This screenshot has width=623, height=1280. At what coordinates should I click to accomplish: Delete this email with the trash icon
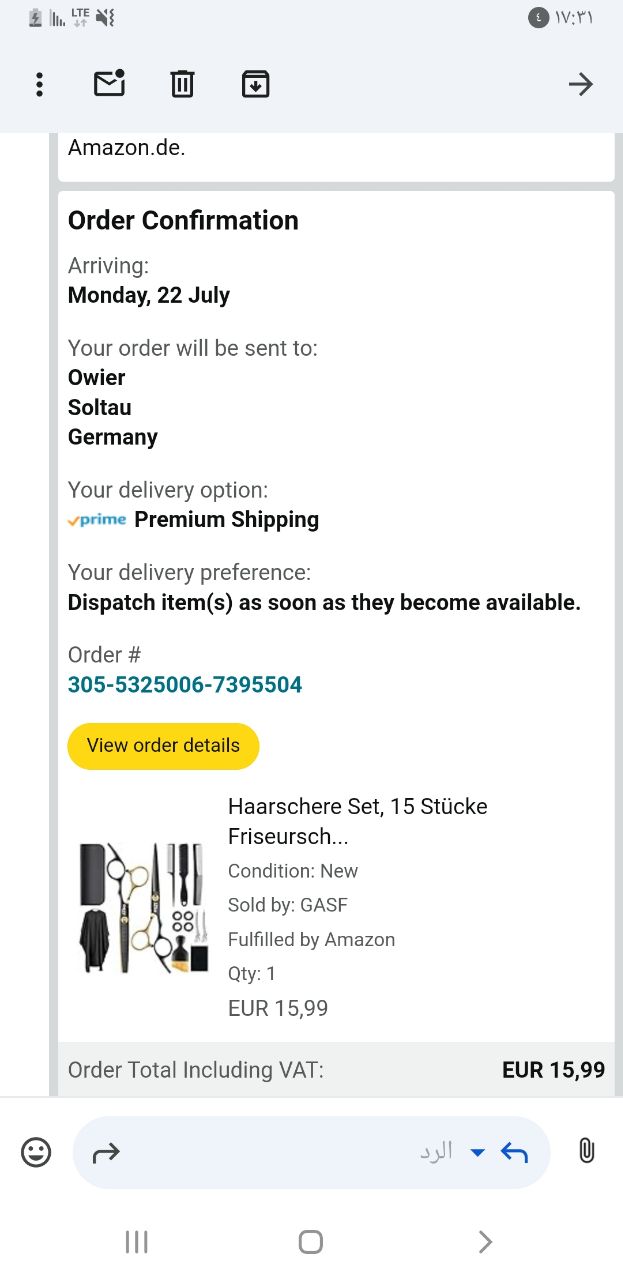(182, 84)
